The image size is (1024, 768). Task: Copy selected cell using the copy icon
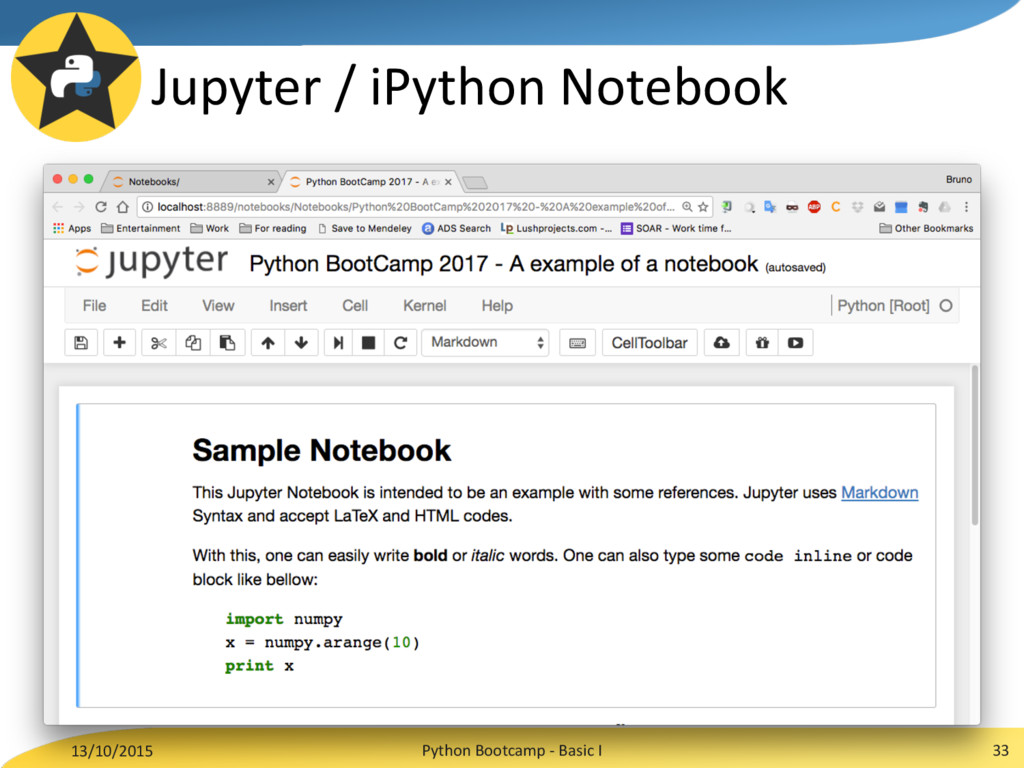(x=193, y=343)
